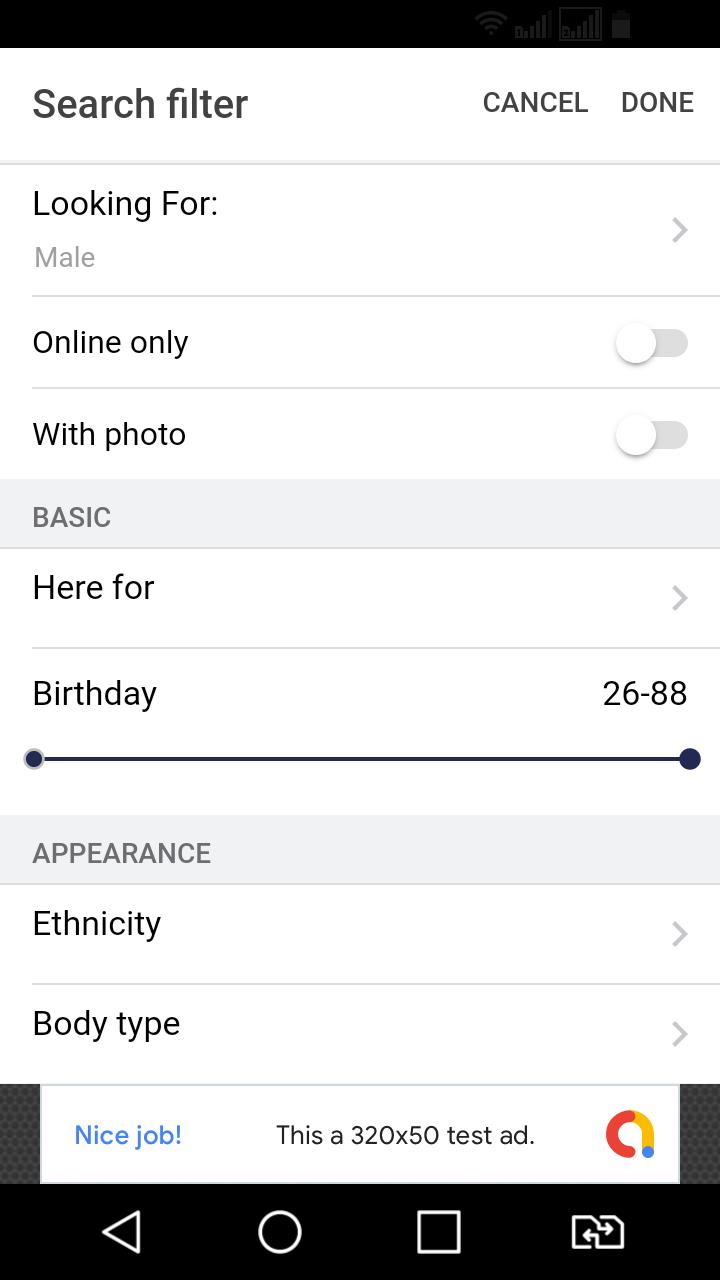Viewport: 720px width, 1280px height.
Task: Open the Here for options arrow
Action: pyautogui.click(x=680, y=598)
